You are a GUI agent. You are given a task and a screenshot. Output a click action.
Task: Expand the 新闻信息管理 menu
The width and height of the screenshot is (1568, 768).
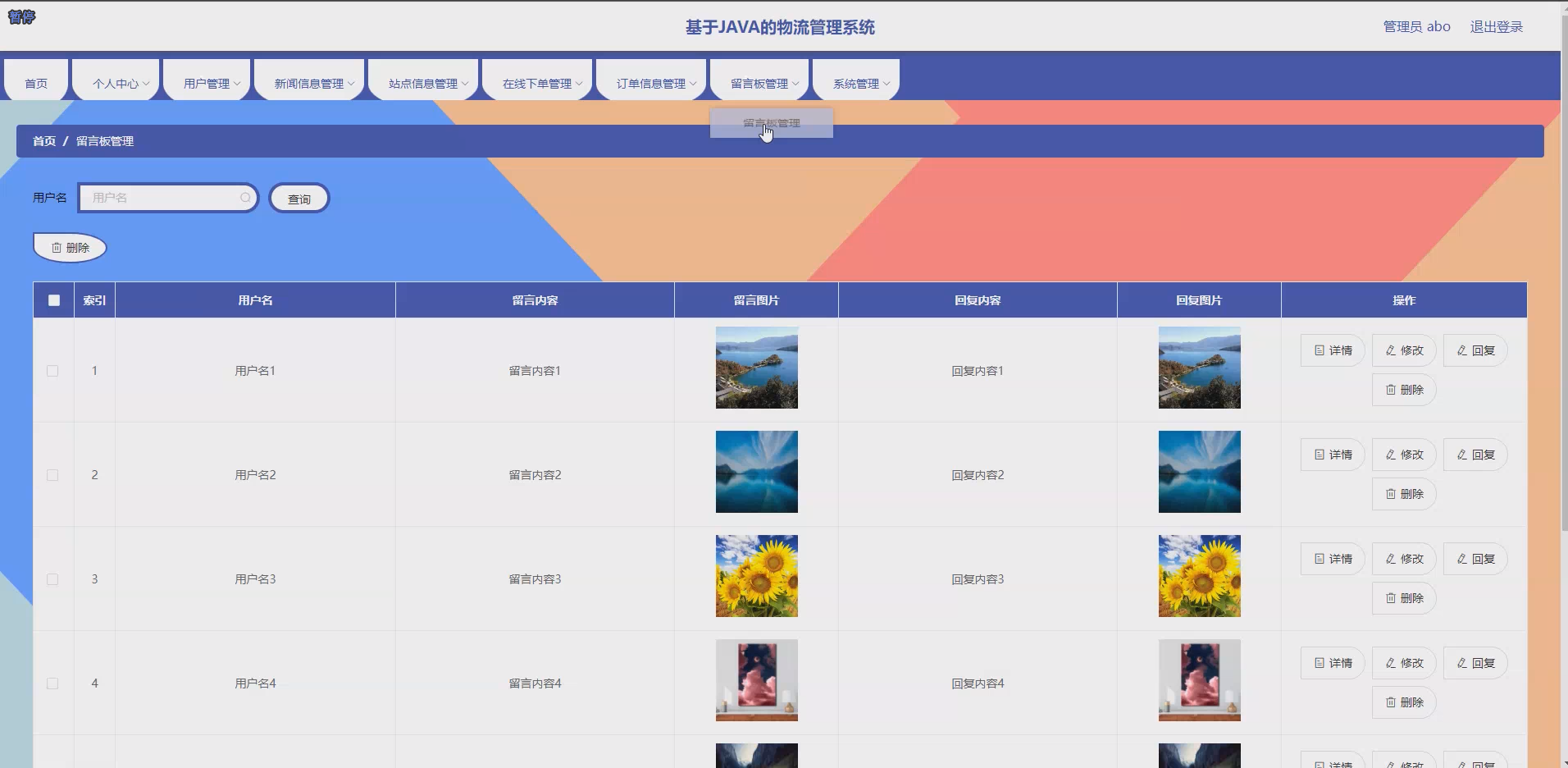(x=309, y=80)
